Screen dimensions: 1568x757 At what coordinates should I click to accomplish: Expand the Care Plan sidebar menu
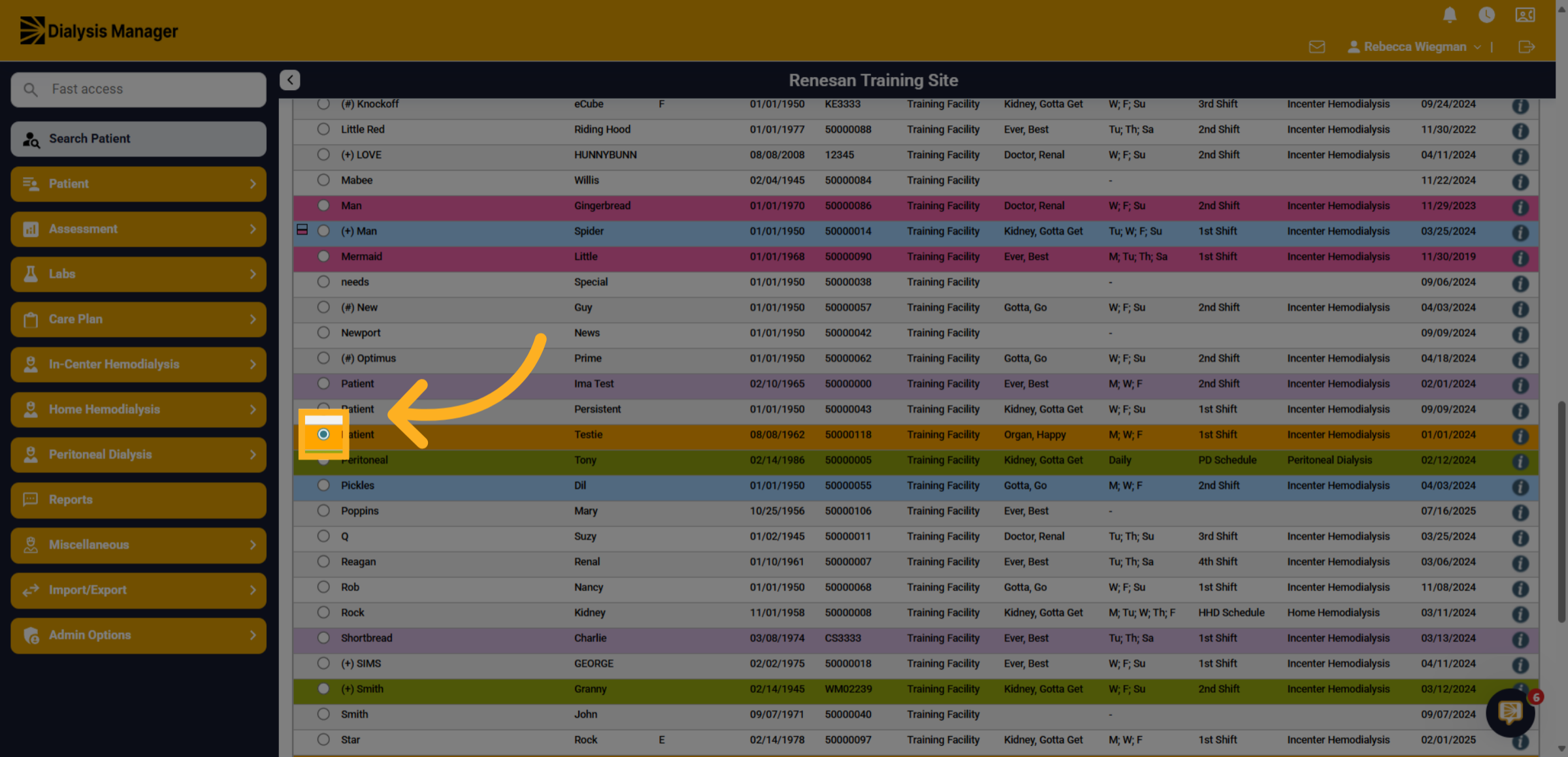point(139,319)
